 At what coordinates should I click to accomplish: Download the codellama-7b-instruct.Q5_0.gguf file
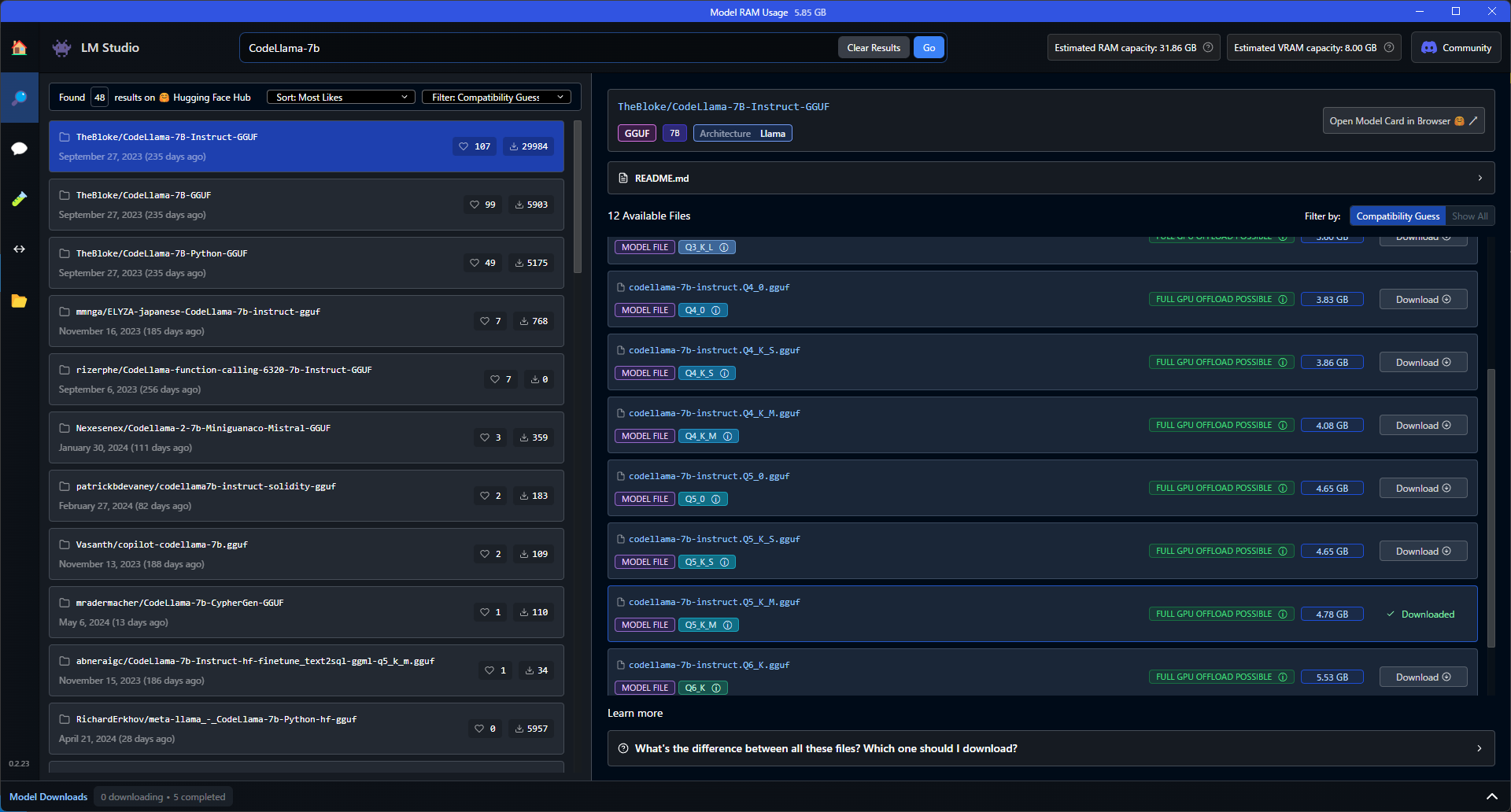click(x=1422, y=488)
